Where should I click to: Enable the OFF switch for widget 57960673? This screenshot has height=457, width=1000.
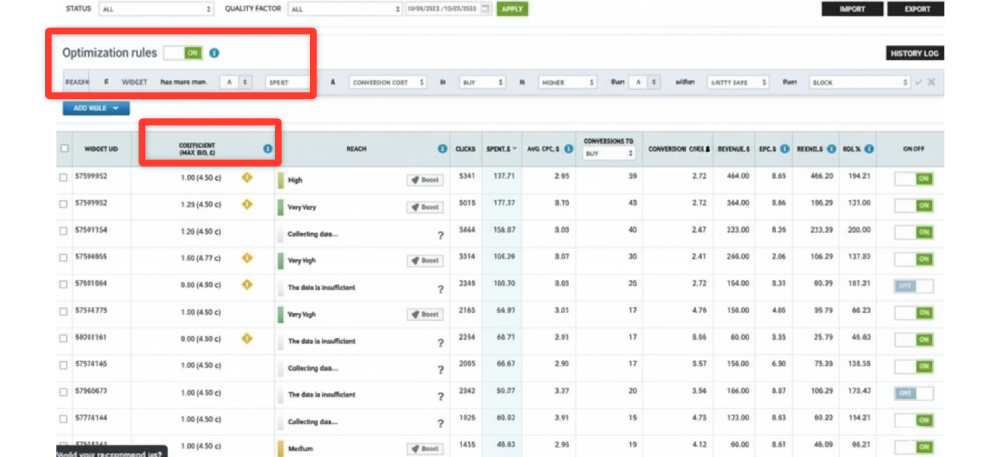(x=913, y=394)
